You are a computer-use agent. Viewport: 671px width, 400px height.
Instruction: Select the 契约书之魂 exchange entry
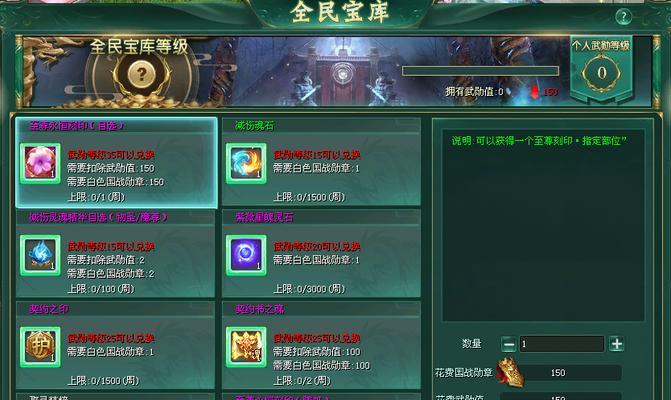(321, 346)
